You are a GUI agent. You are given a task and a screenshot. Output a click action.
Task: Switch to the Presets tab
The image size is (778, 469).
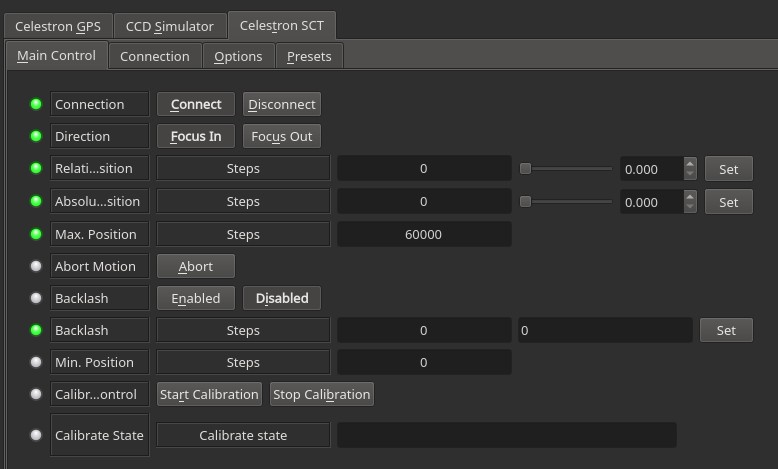309,57
